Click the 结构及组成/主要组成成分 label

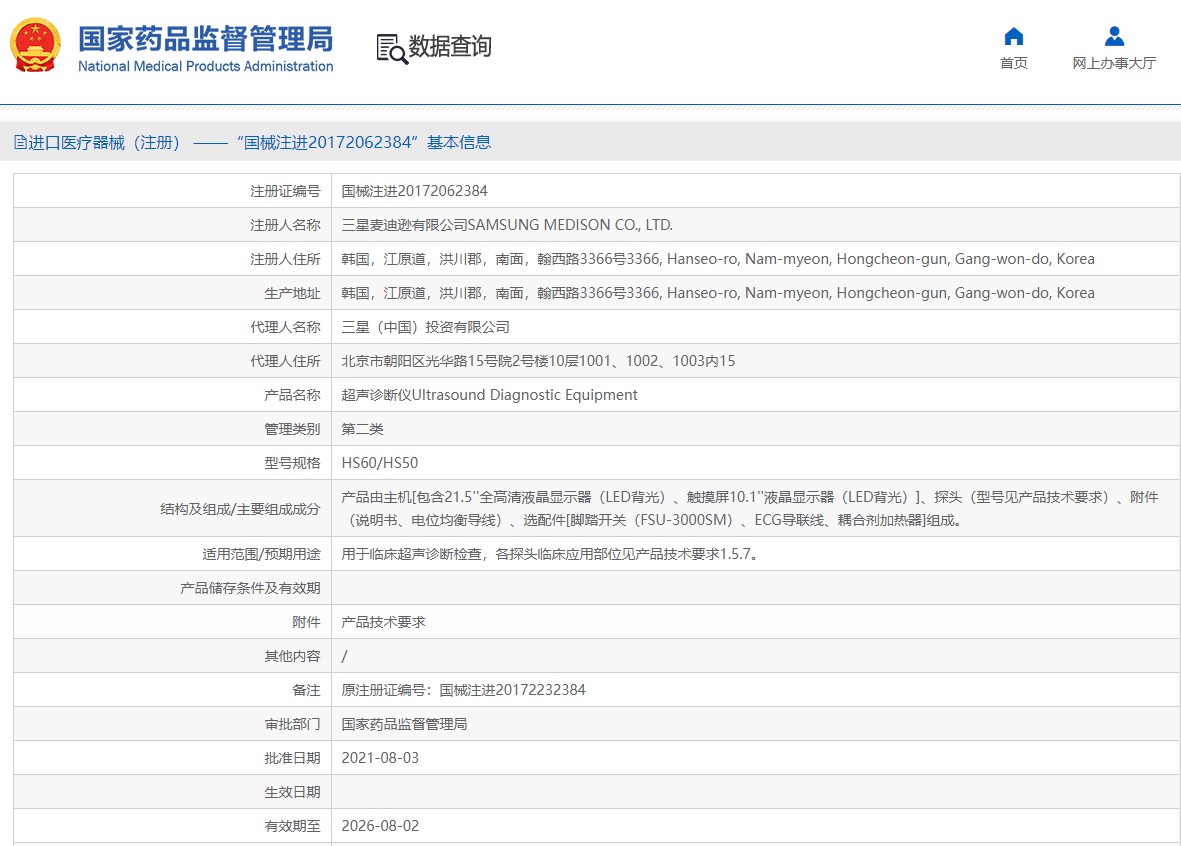[240, 509]
